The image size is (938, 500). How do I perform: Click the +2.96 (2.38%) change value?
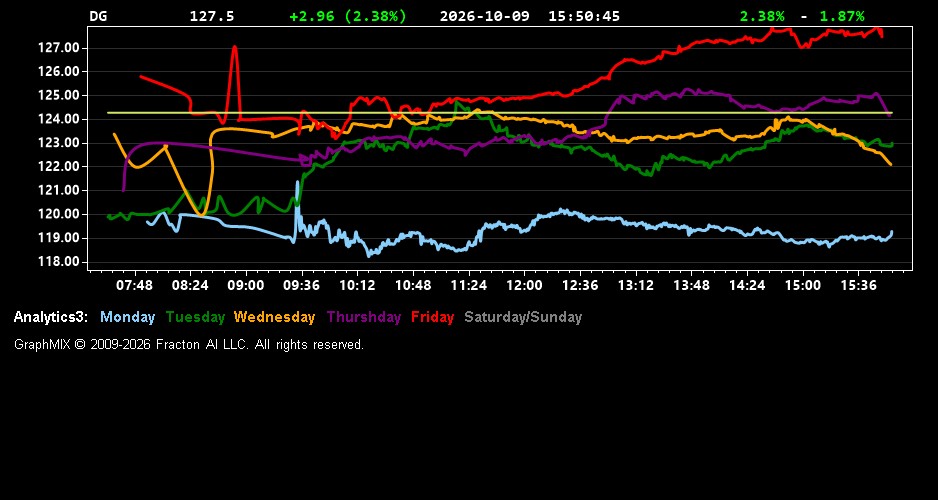[x=348, y=16]
